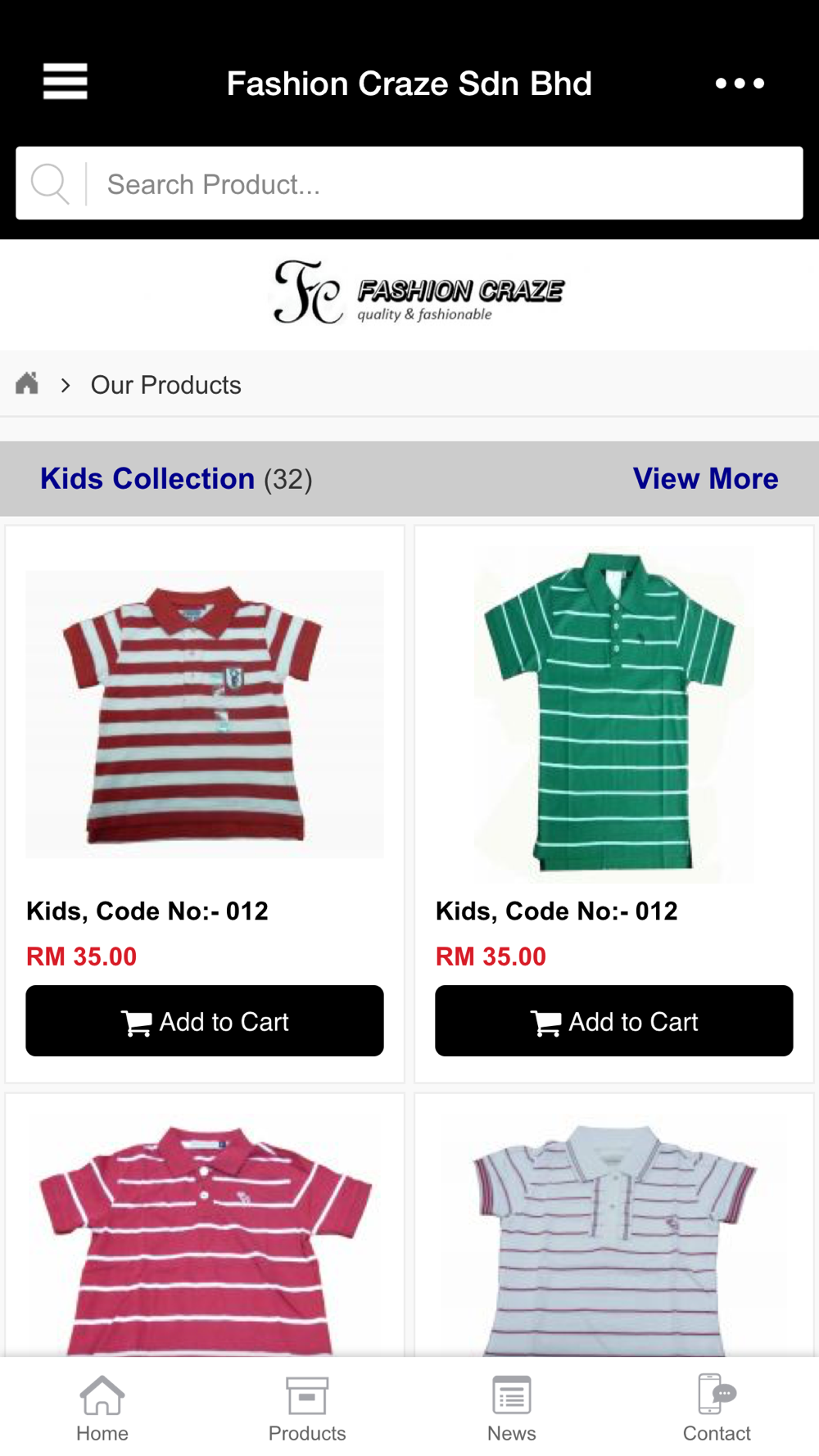Tap the search magnifier icon

tap(50, 183)
